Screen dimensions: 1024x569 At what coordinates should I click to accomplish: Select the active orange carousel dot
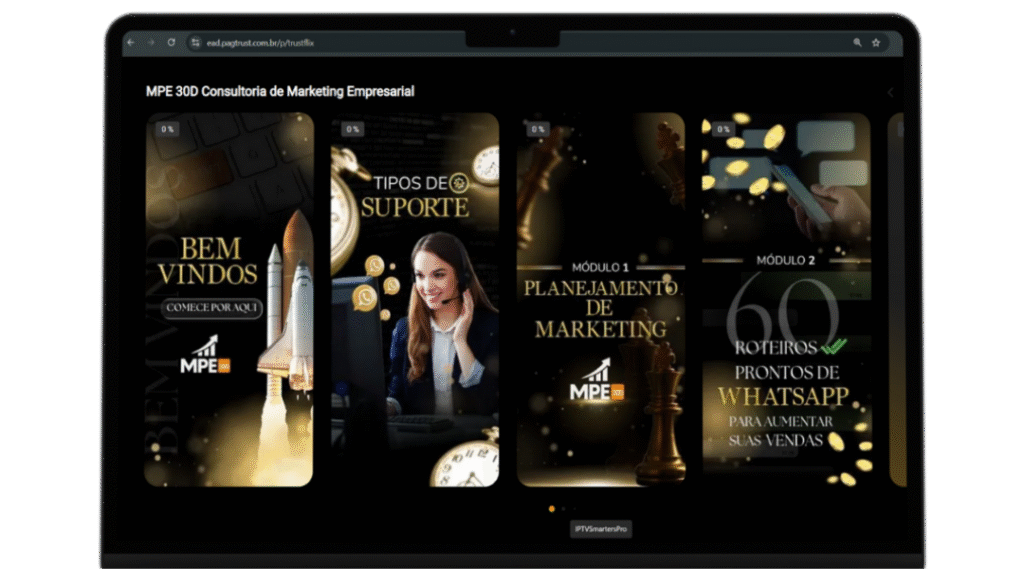pyautogui.click(x=551, y=509)
